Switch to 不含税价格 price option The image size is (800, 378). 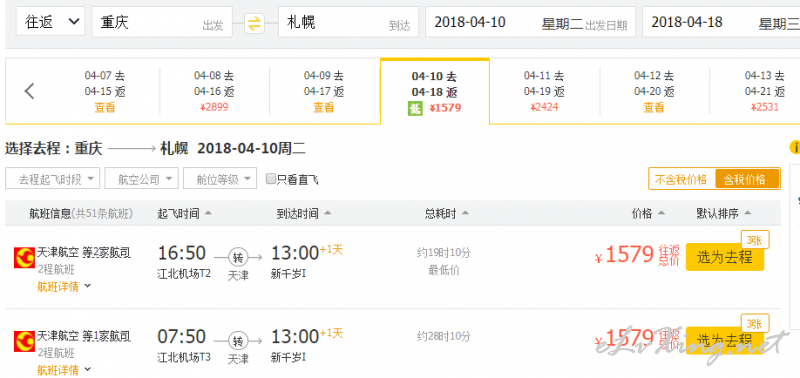click(x=682, y=179)
